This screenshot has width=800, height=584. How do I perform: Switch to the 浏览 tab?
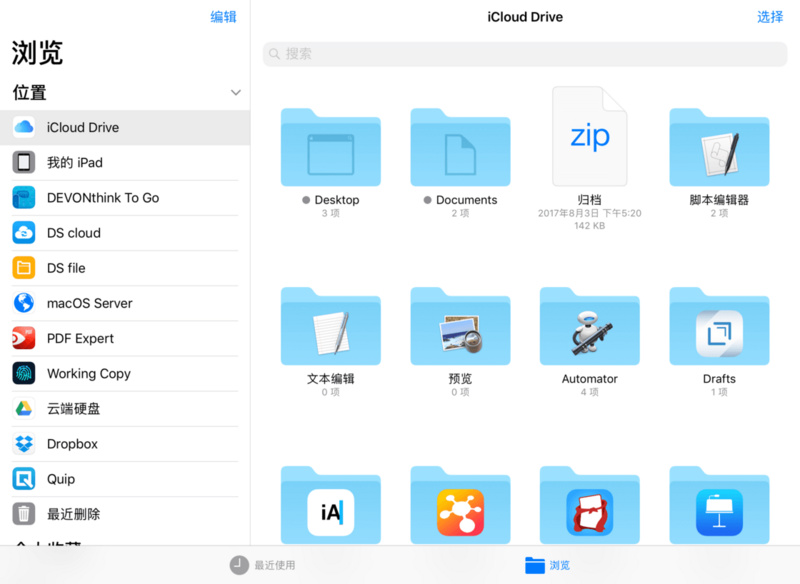click(x=548, y=565)
